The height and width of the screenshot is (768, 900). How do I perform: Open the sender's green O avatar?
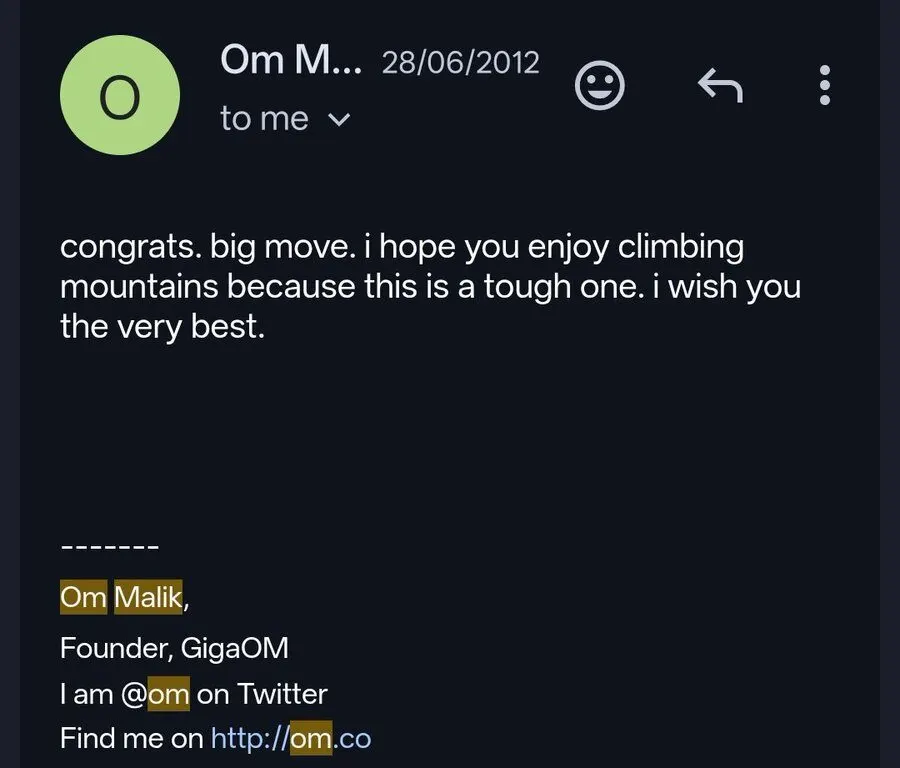pos(120,95)
